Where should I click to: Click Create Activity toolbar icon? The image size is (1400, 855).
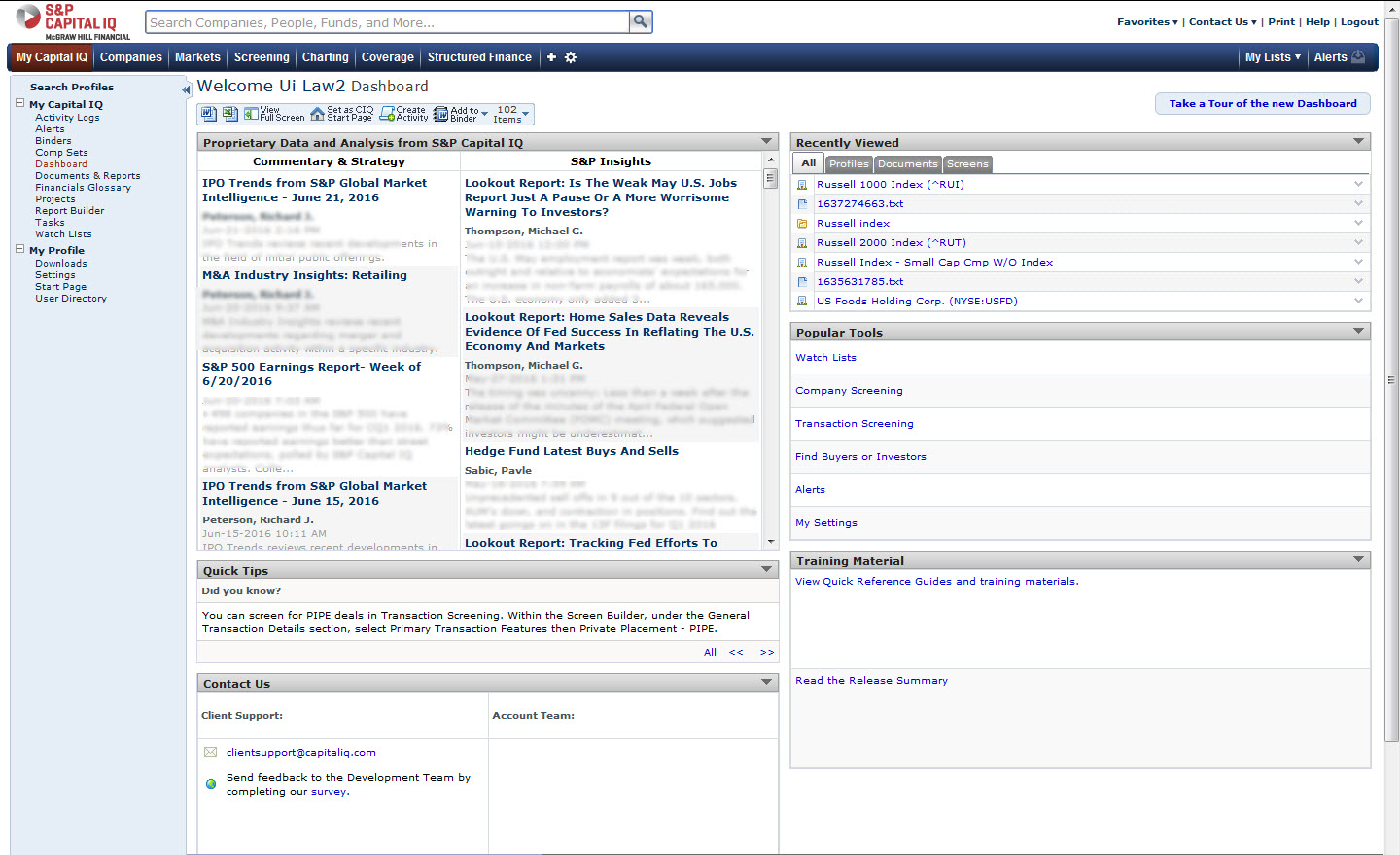pyautogui.click(x=403, y=114)
